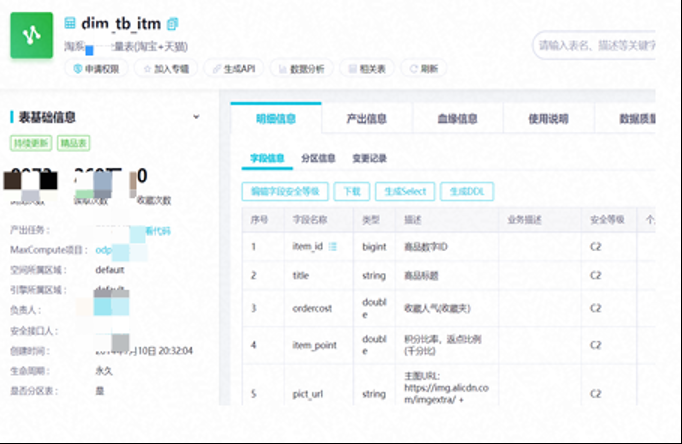Switch to the 产出信息 tab
Image resolution: width=682 pixels, height=444 pixels.
click(x=367, y=118)
